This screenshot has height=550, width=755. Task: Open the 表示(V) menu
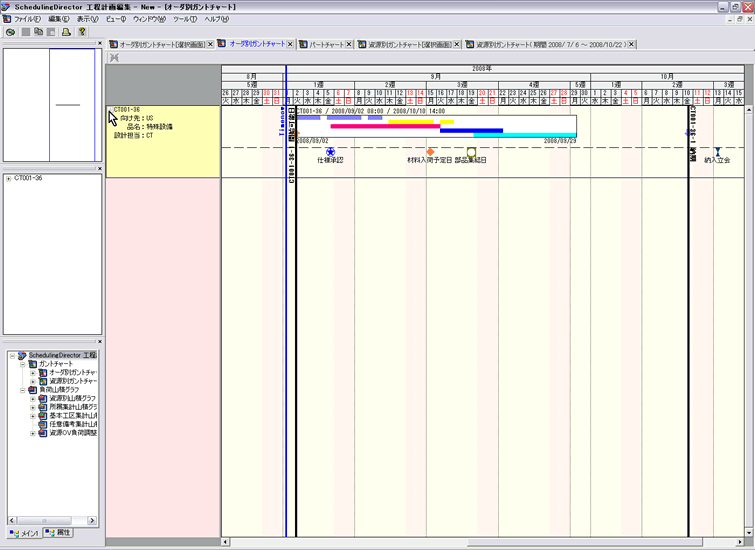click(87, 19)
